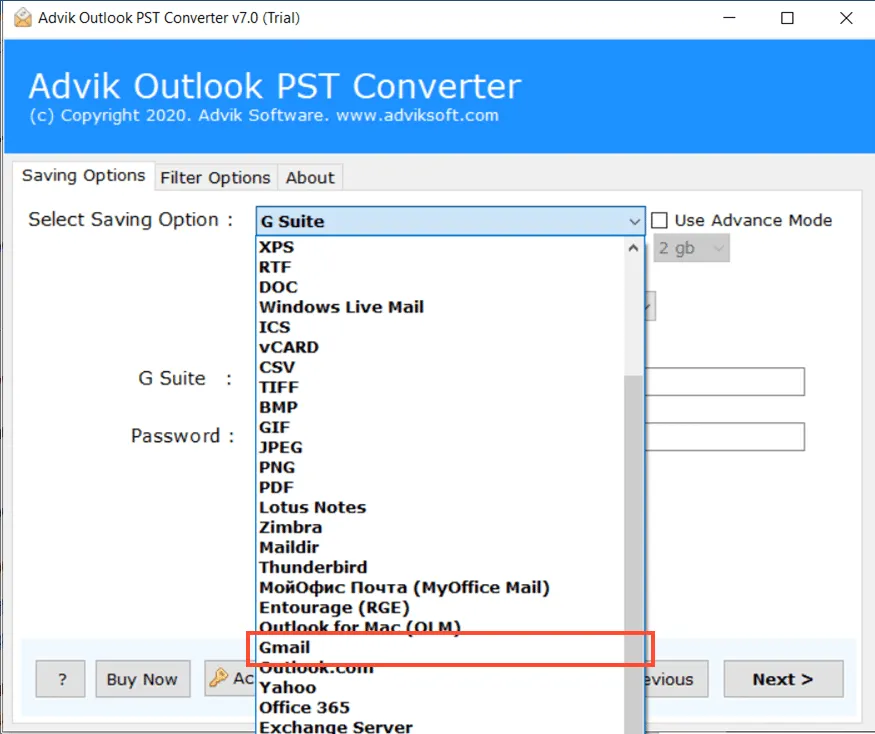Minimize the Advik converter window

point(729,18)
